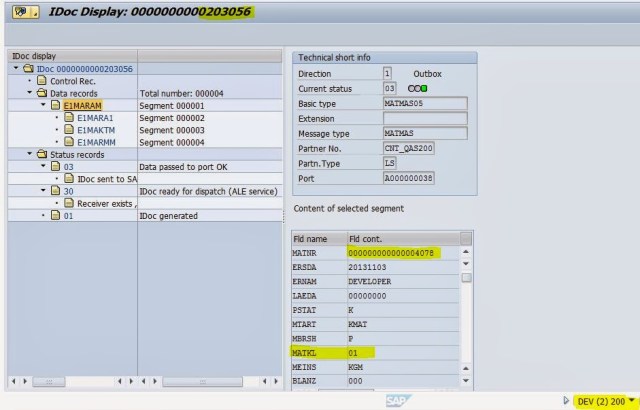The width and height of the screenshot is (640, 410).
Task: Click the empty Extension field
Action: click(425, 119)
